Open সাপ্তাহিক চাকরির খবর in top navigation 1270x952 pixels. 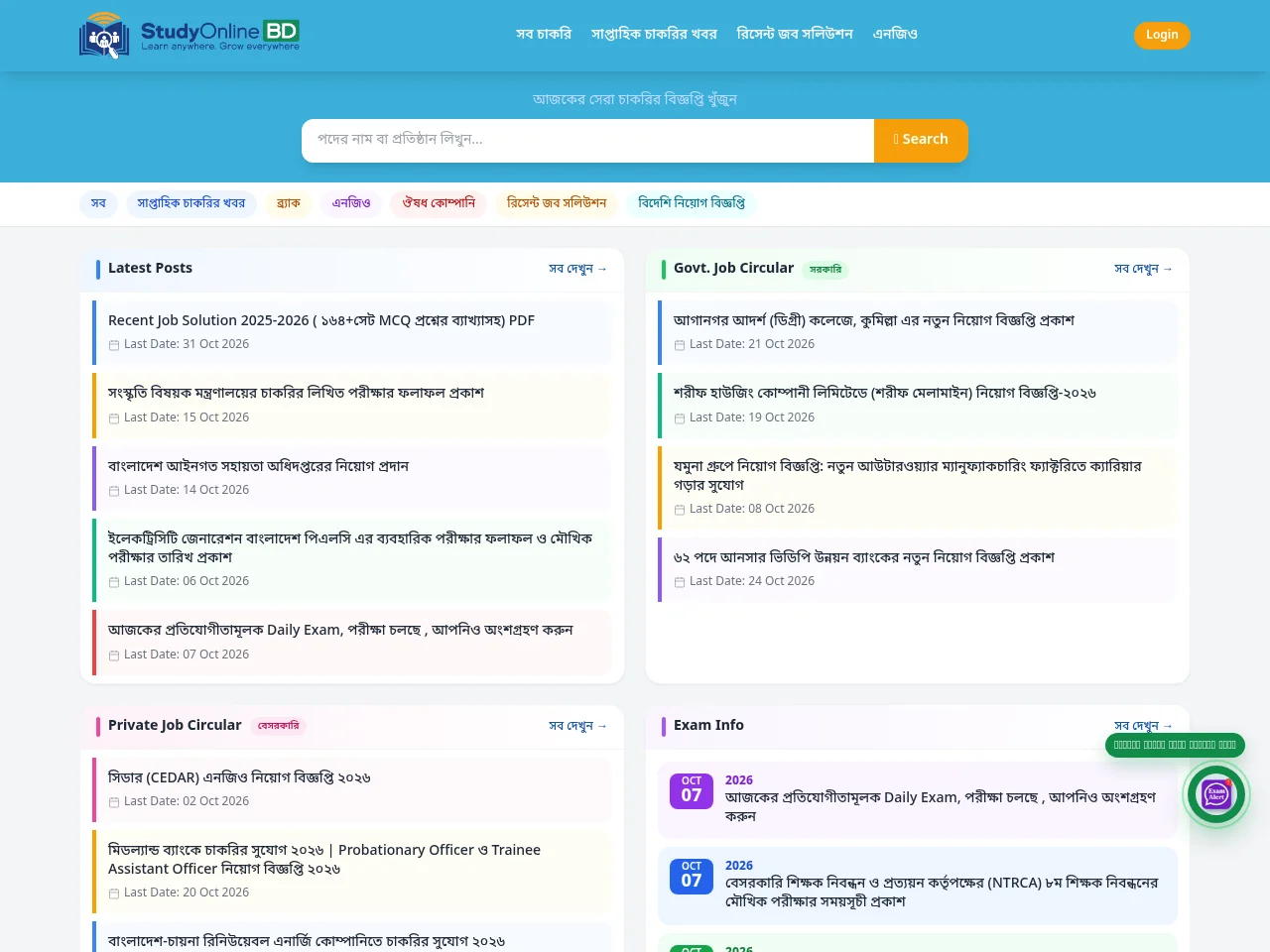[x=654, y=34]
